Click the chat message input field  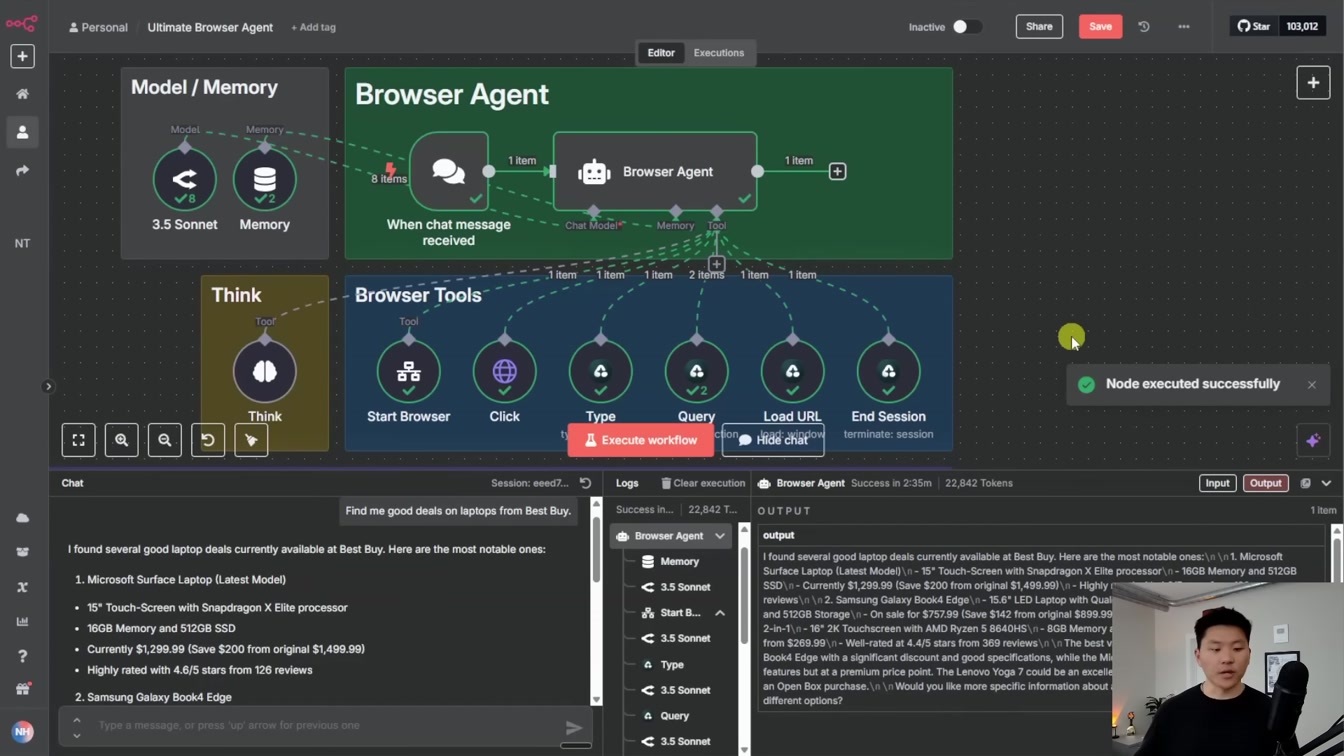click(x=327, y=725)
